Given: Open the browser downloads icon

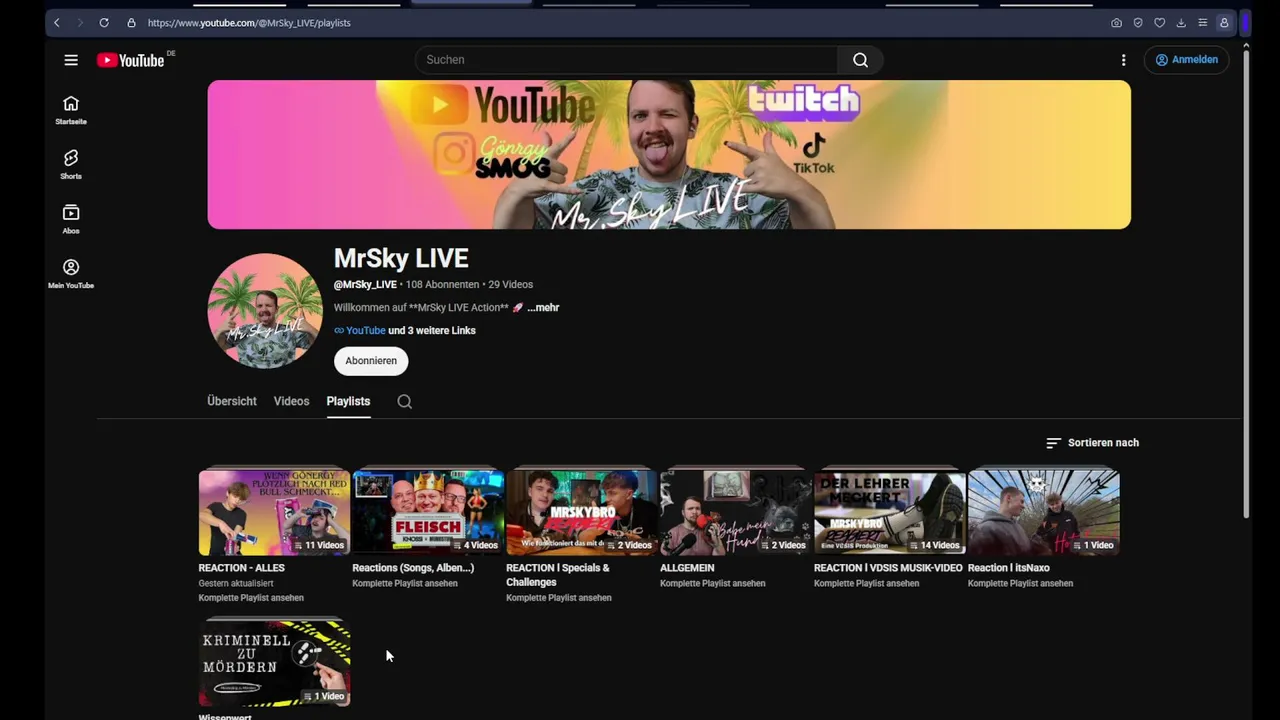Looking at the screenshot, I should pyautogui.click(x=1181, y=22).
